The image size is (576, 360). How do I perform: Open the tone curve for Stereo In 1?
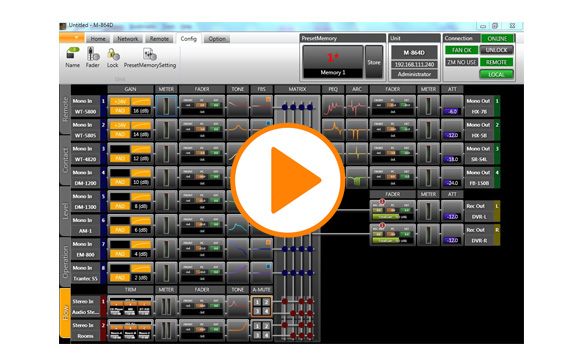point(238,306)
